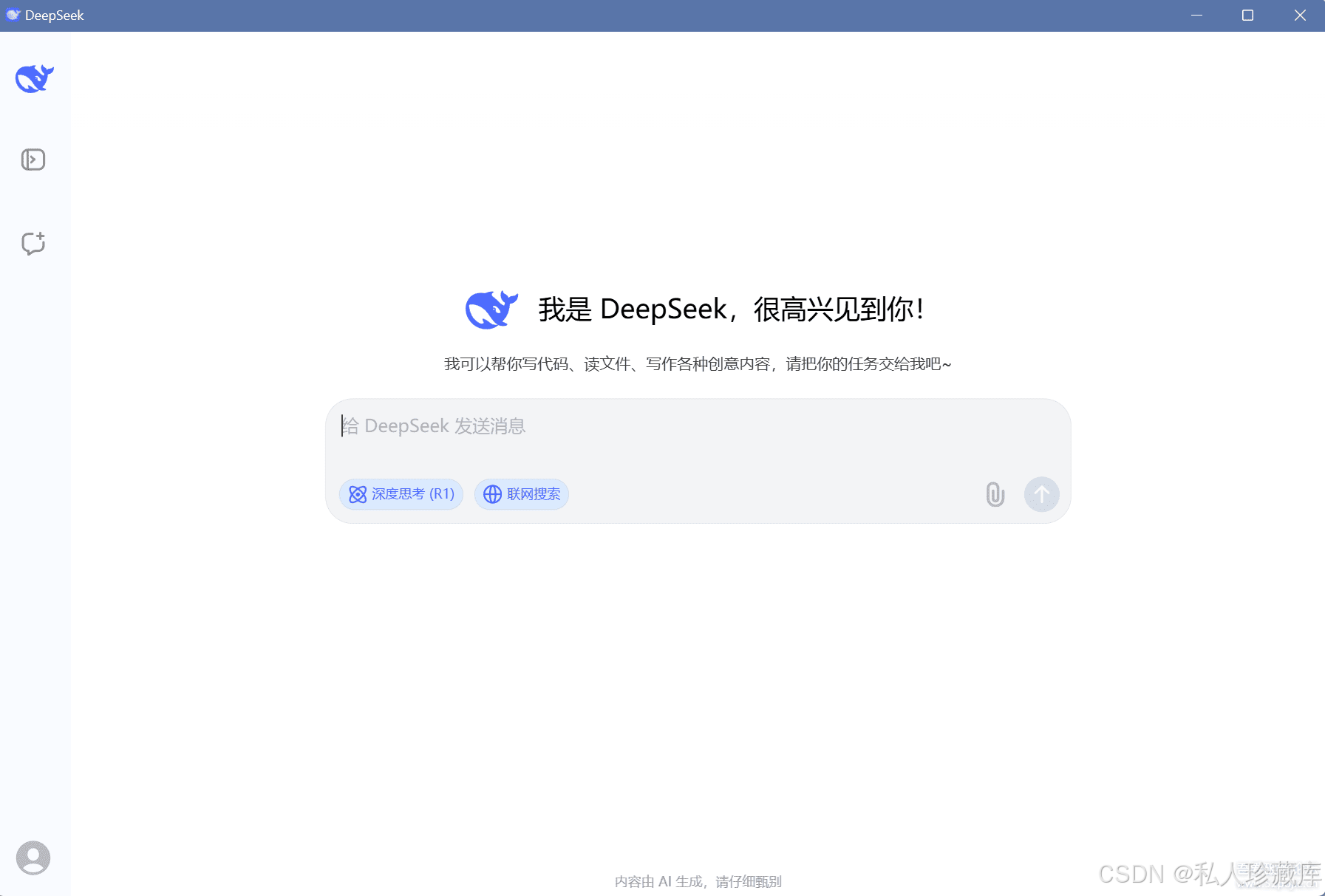Click the DeepSeek whale logo in sidebar
This screenshot has height=896, width=1325.
click(34, 78)
